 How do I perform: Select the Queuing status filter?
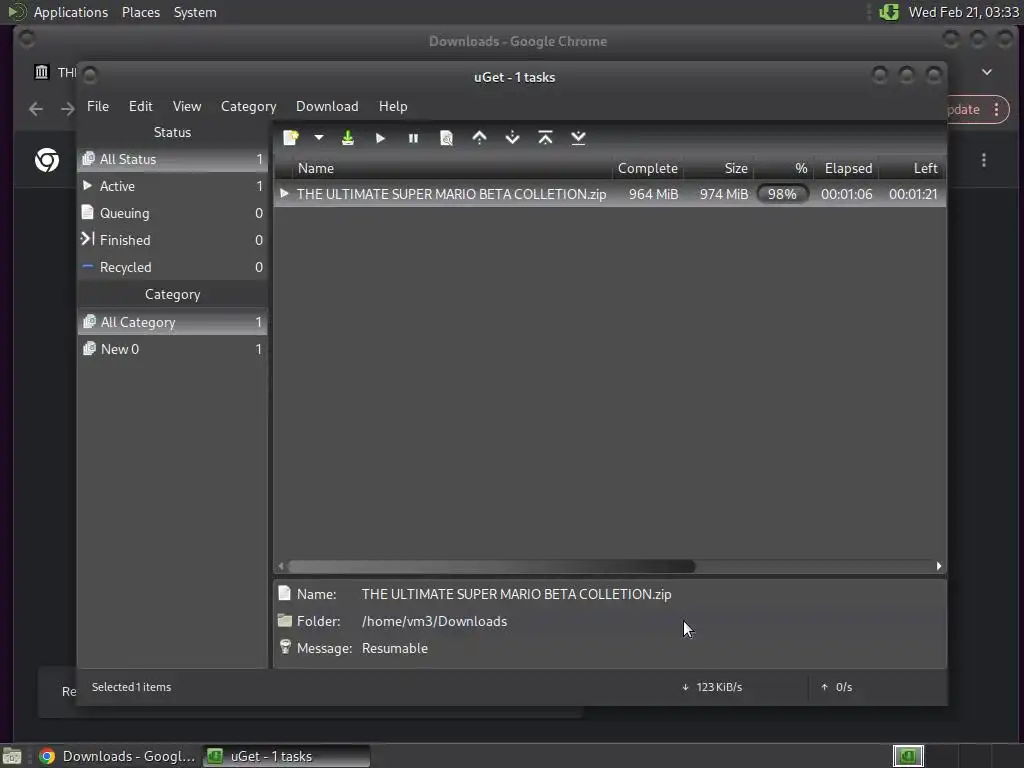pyautogui.click(x=172, y=213)
